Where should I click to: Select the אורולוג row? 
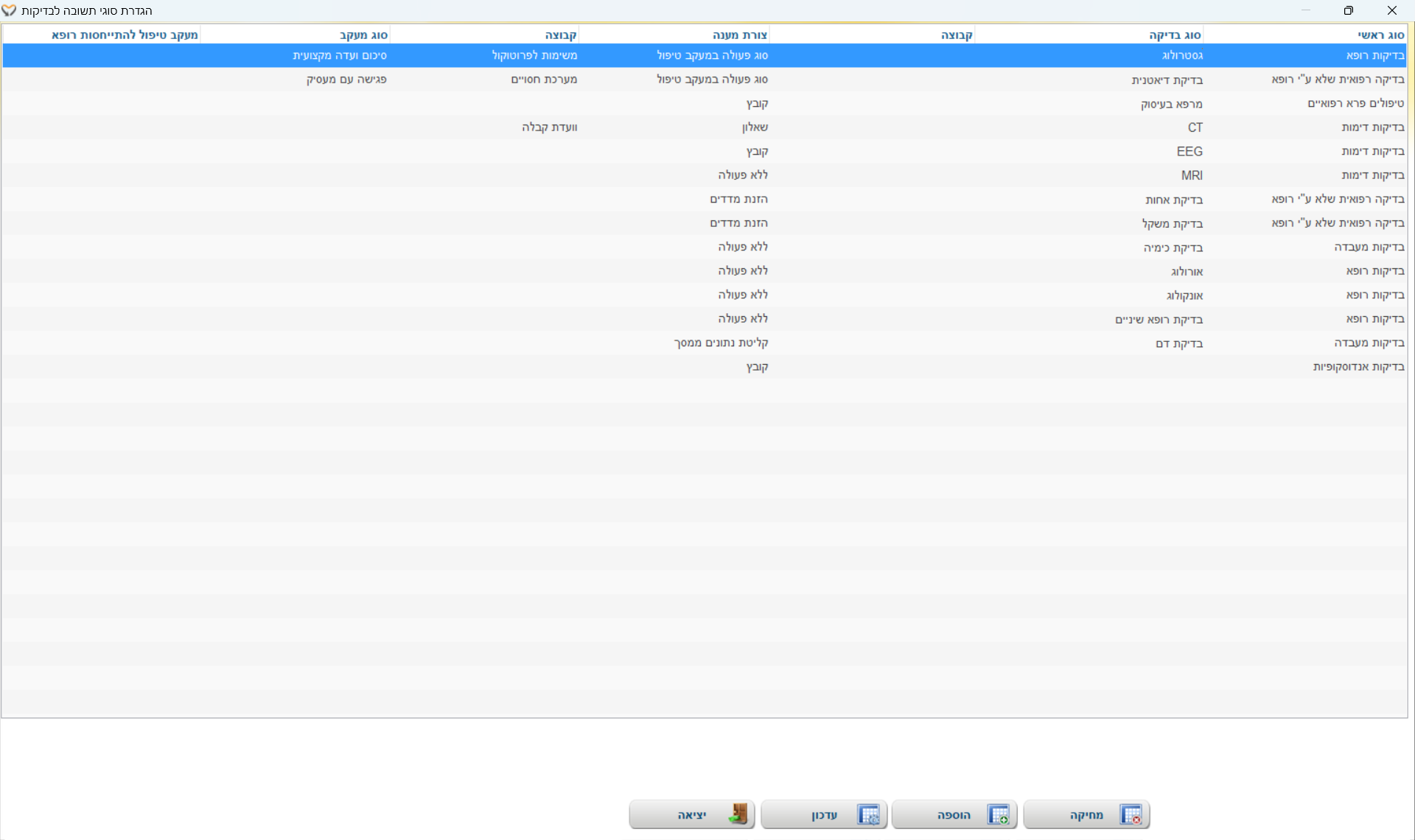[x=1186, y=271]
